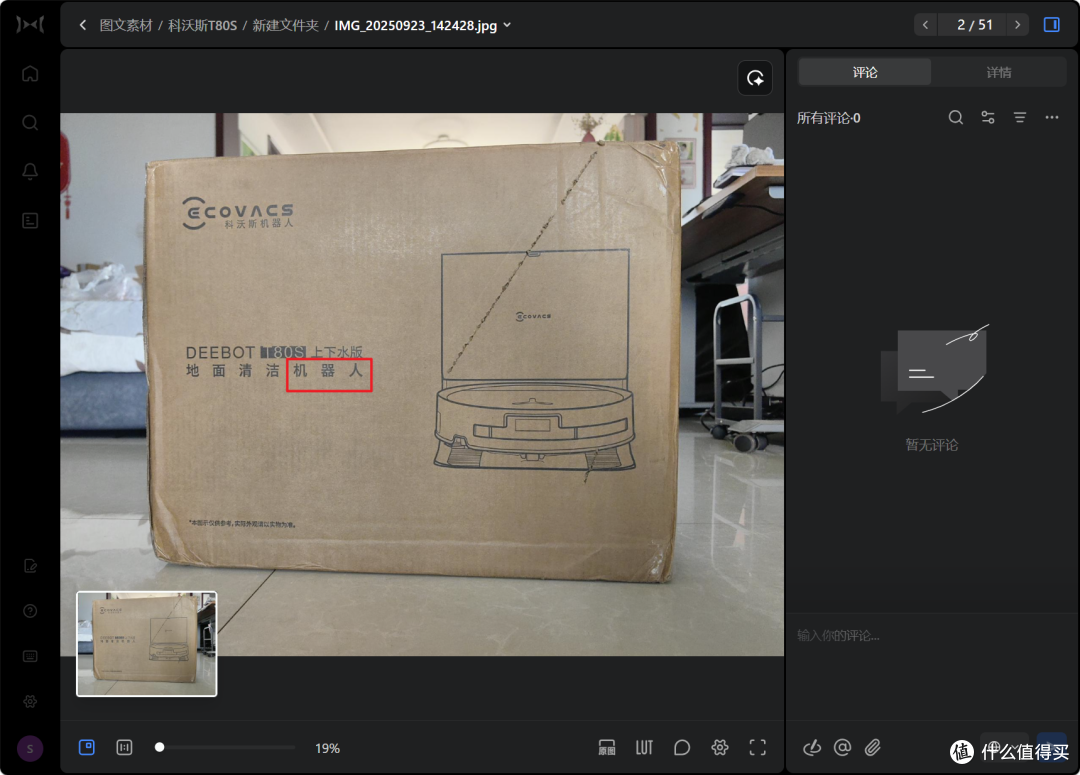This screenshot has width=1080, height=775.
Task: Navigate to 新建文件夹 breadcrumb
Action: point(285,25)
